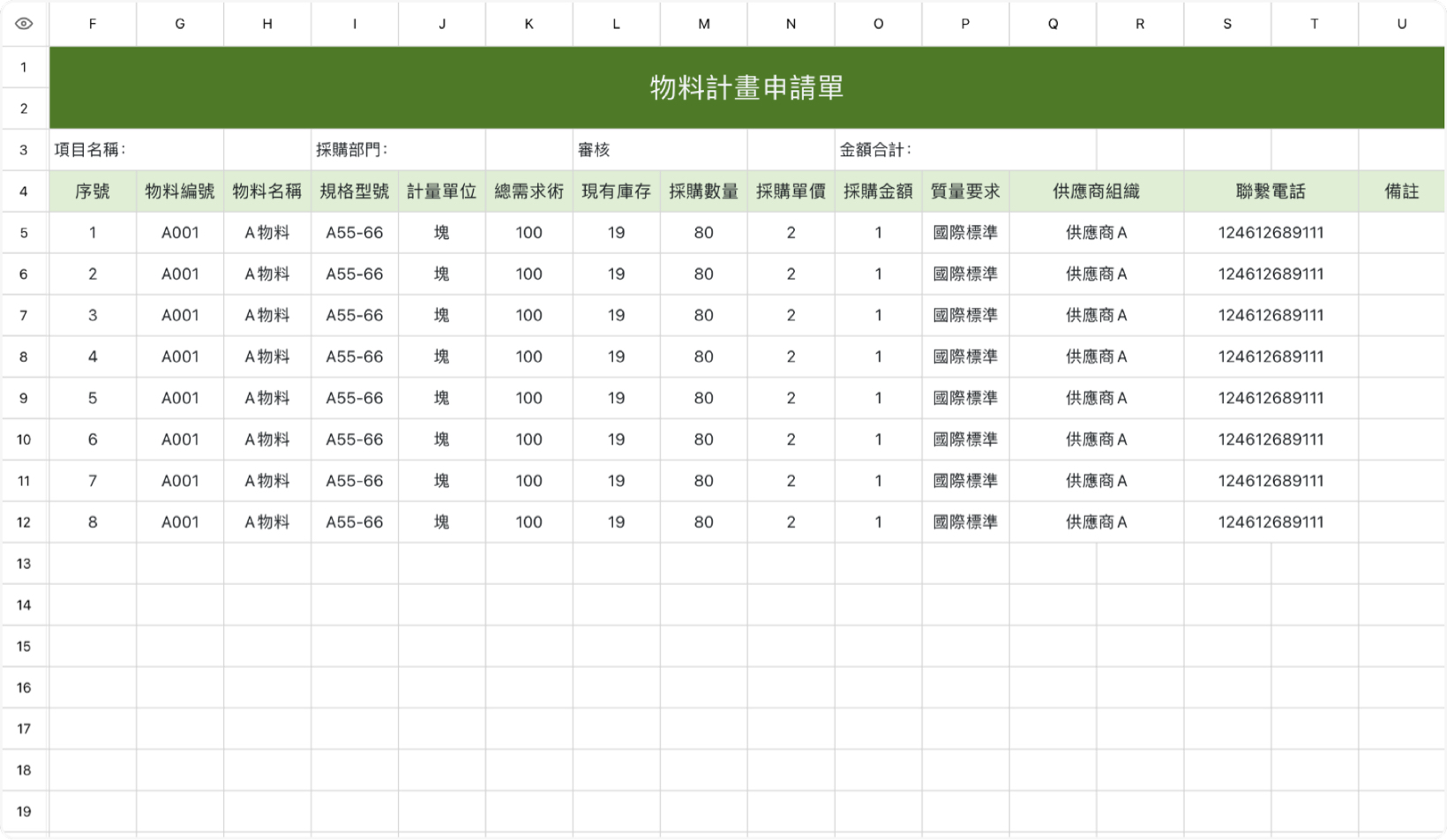Click the 物料計畫申請單 title banner
The image size is (1447, 840).
pos(747,87)
